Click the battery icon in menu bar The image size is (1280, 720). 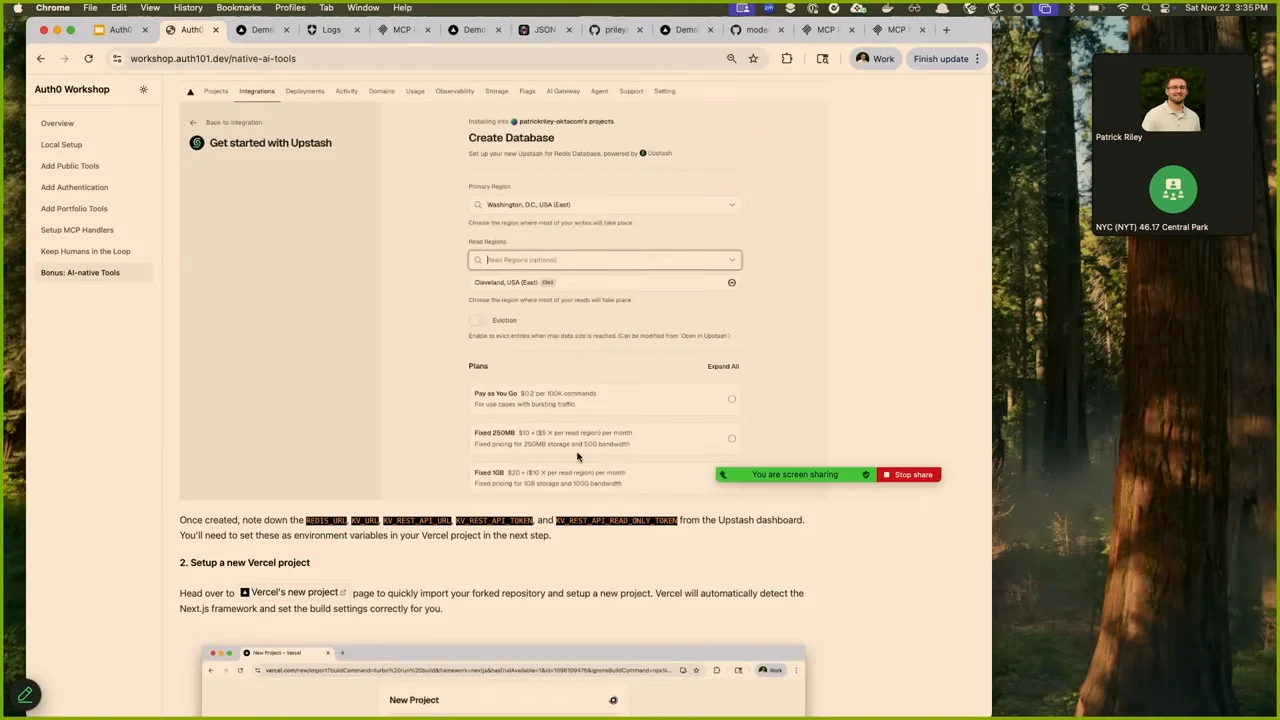tap(1096, 8)
